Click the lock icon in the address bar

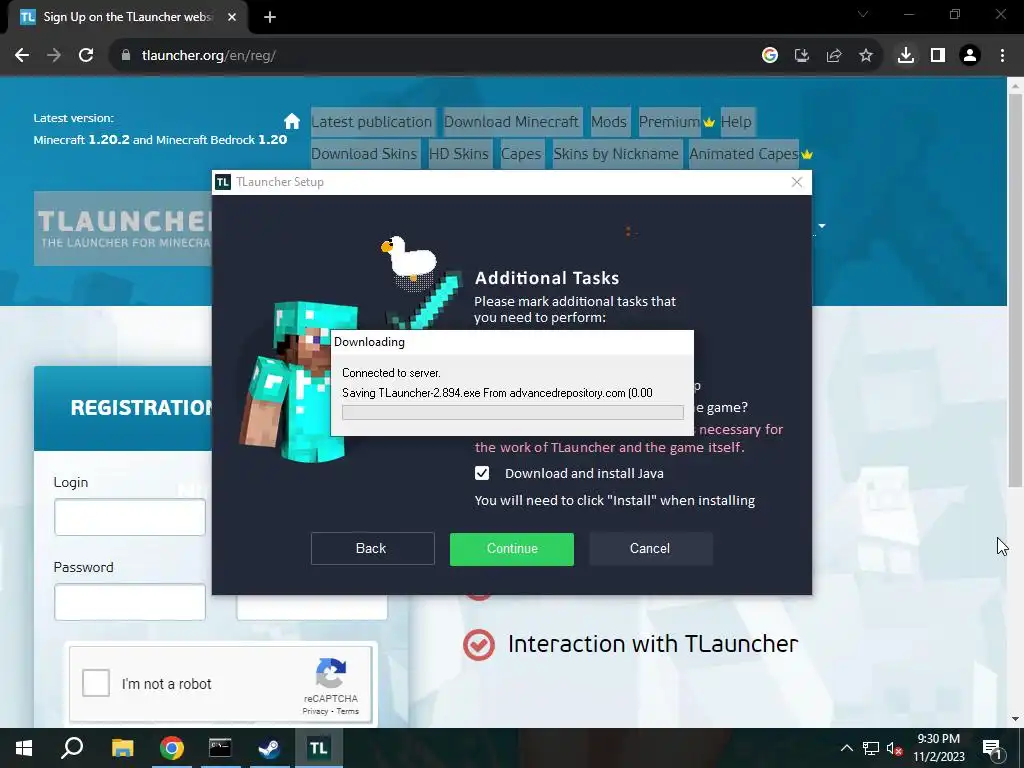[x=126, y=56]
